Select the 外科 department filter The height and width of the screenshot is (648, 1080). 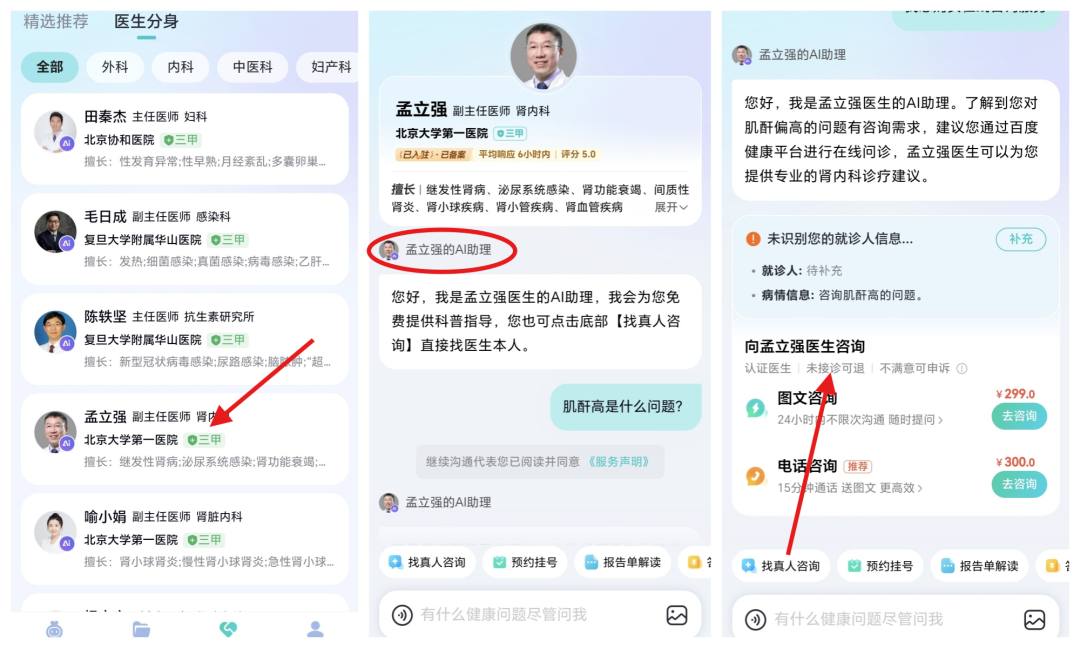pyautogui.click(x=115, y=67)
